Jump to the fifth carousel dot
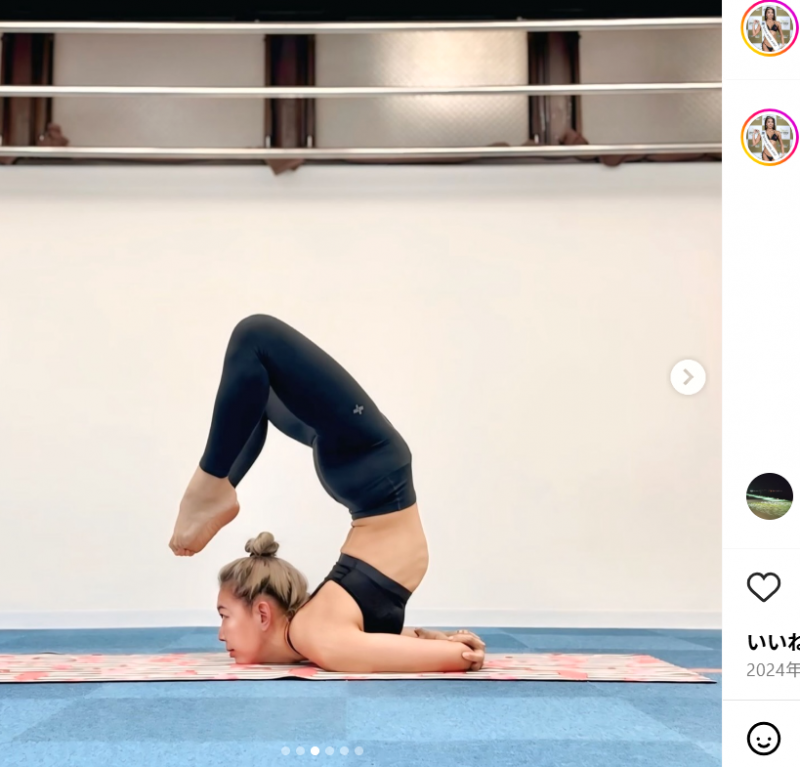Screen dimensions: 800x767 point(344,751)
